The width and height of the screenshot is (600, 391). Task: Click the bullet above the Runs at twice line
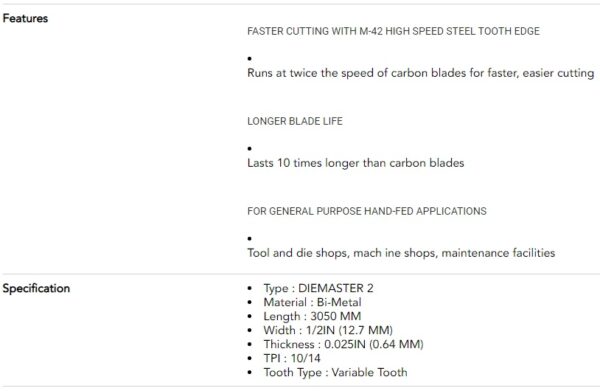click(x=249, y=59)
